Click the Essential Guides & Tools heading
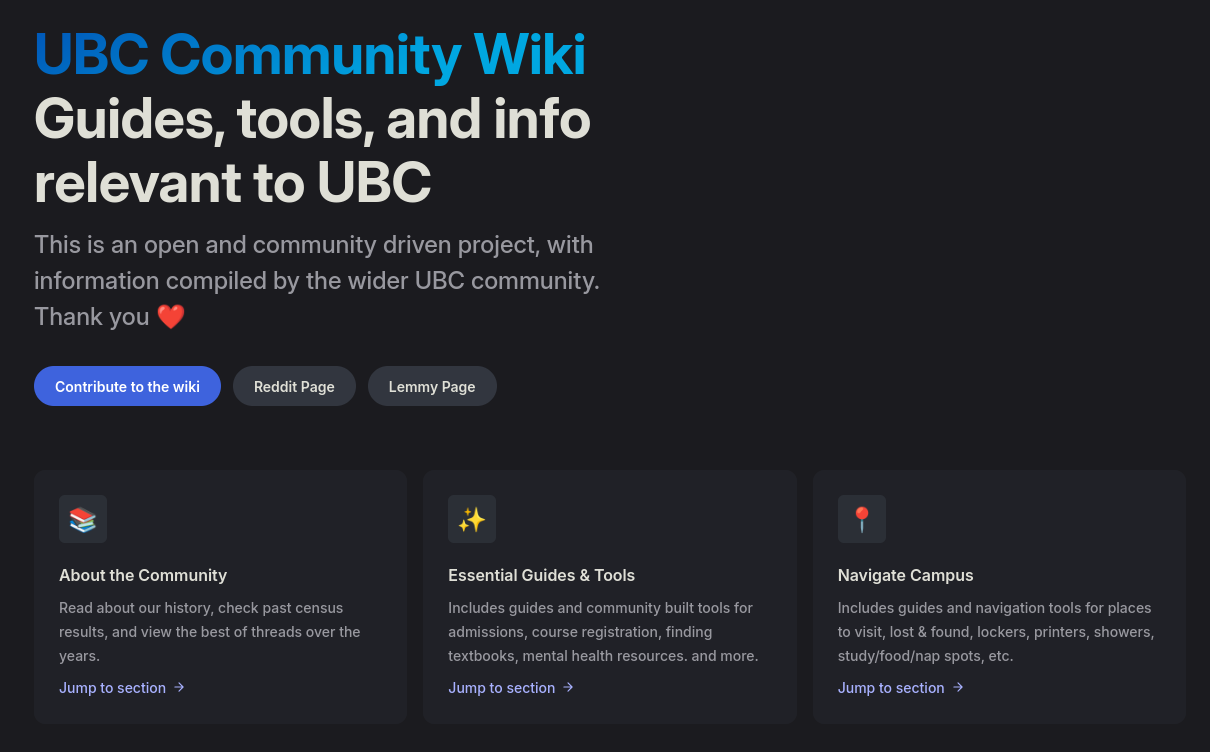This screenshot has width=1210, height=752. (542, 575)
